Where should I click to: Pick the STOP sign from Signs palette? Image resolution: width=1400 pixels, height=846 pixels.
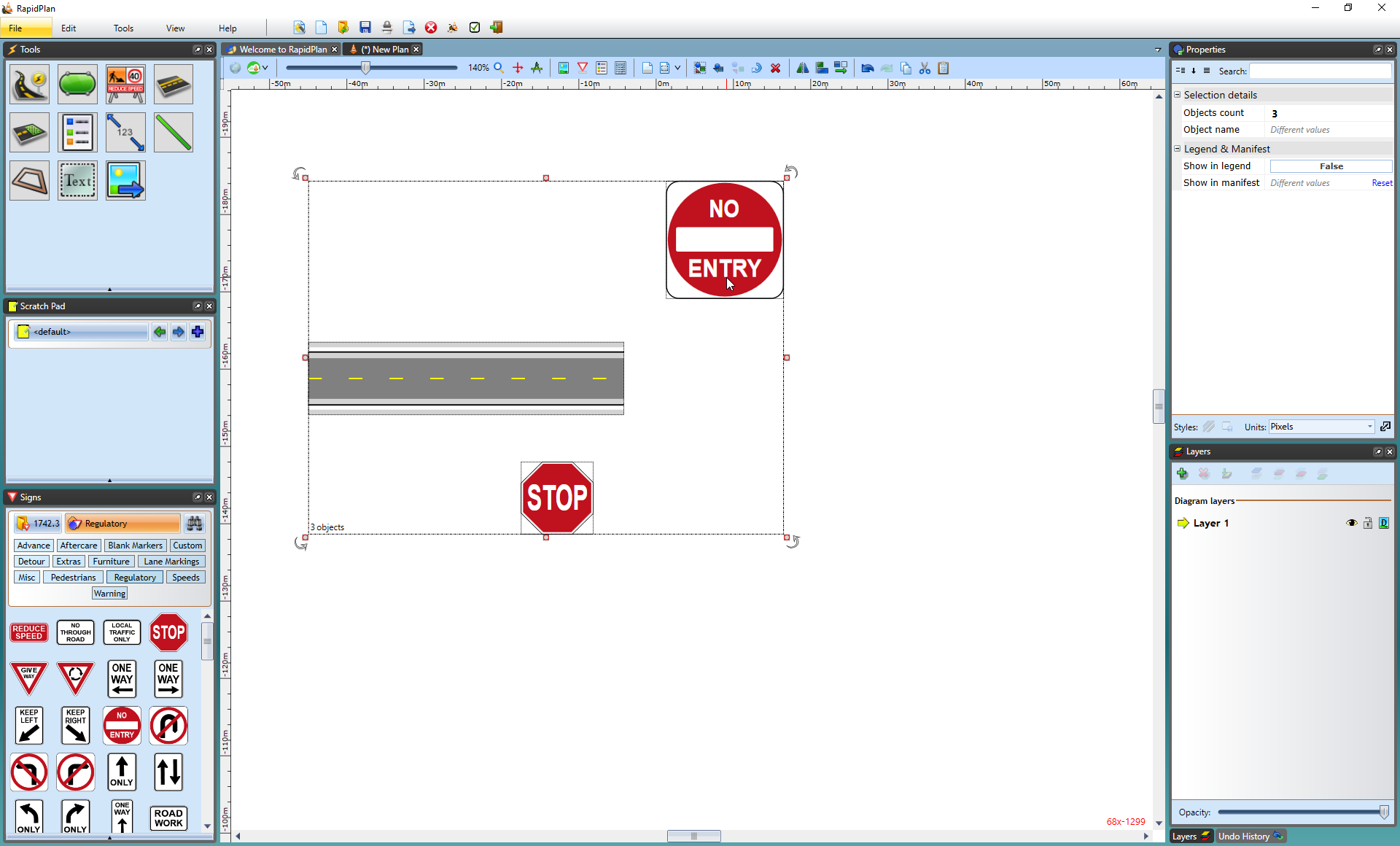click(x=168, y=632)
